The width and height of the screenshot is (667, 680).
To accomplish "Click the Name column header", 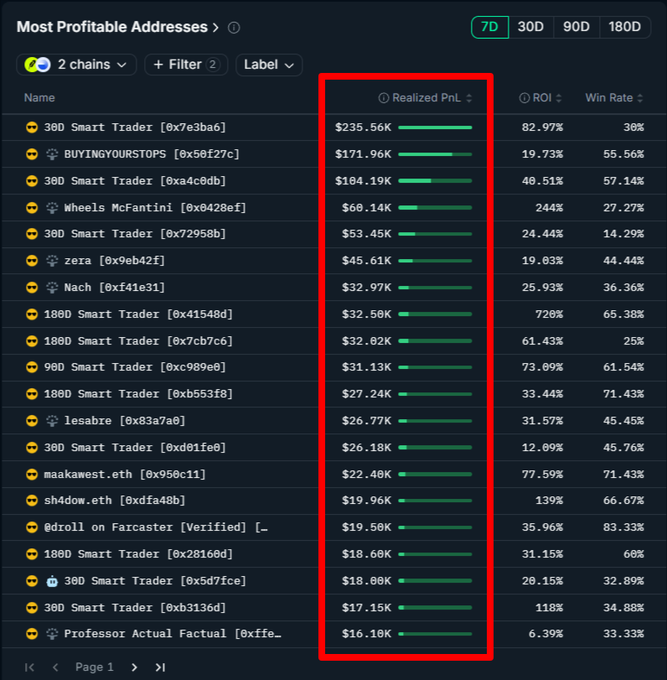I will [x=39, y=98].
